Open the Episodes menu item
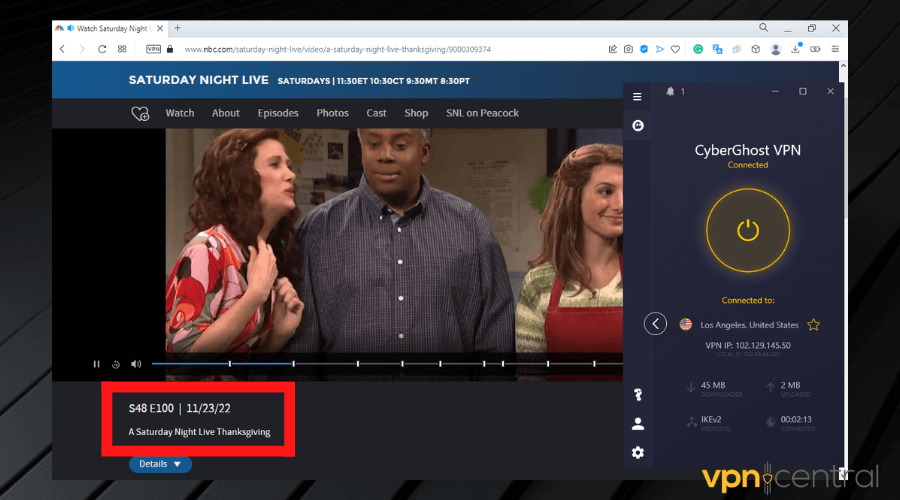This screenshot has width=900, height=500. coord(278,113)
